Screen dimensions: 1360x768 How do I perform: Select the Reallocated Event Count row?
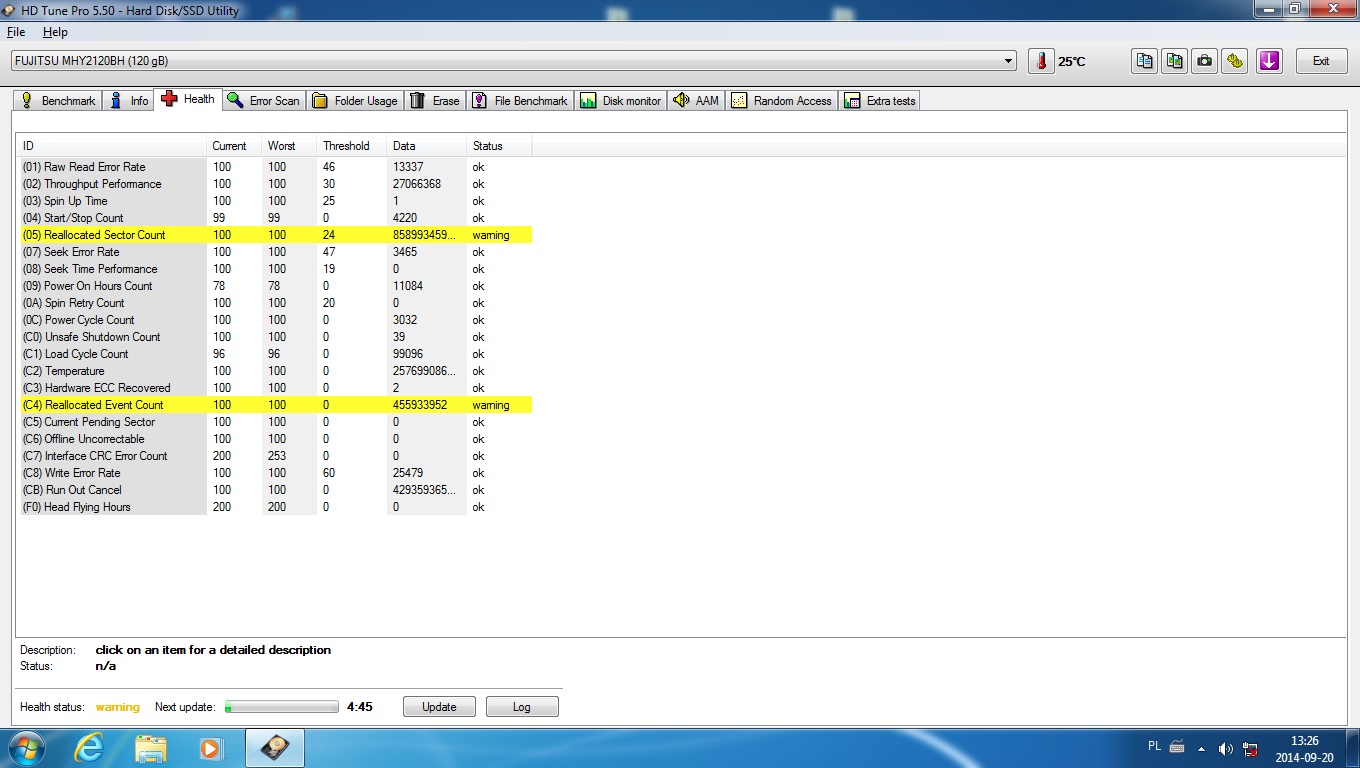point(275,405)
